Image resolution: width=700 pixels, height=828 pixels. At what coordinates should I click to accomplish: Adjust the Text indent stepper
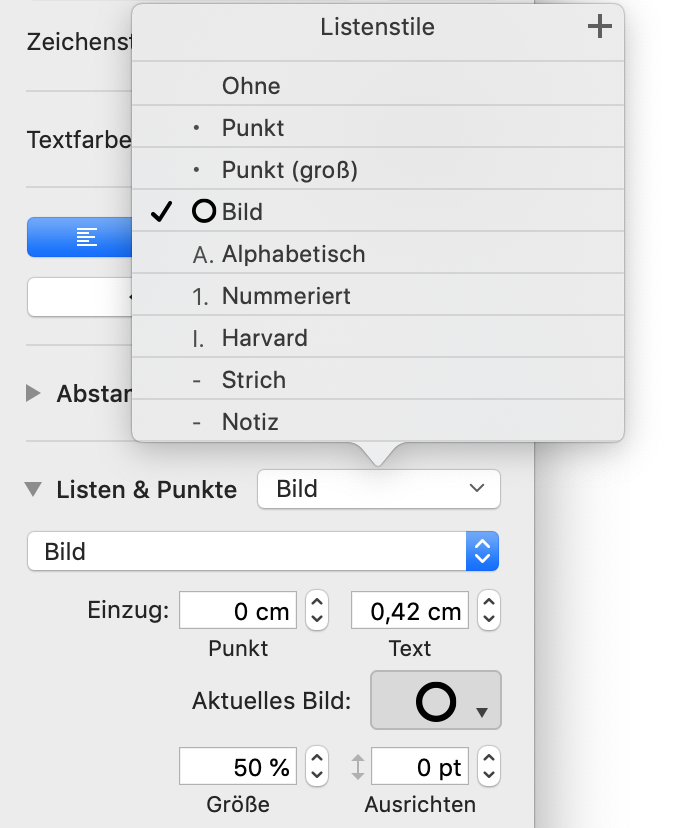point(489,610)
